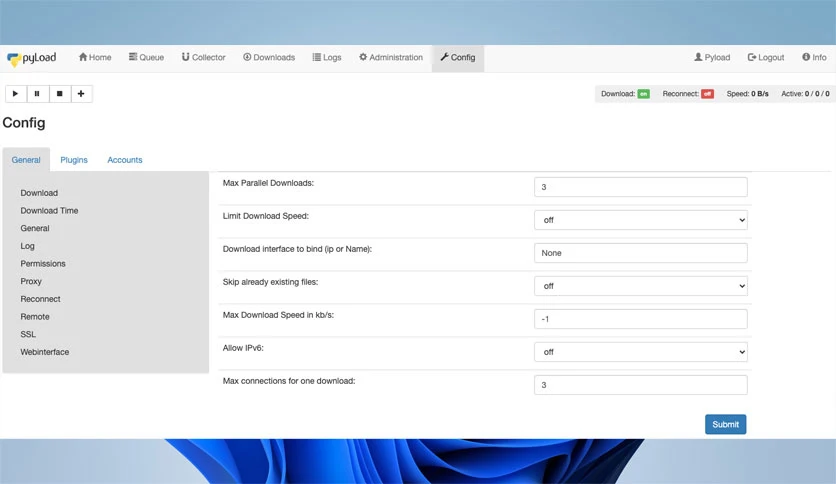Click the Allow IPv6 label
Image resolution: width=836 pixels, height=484 pixels.
click(x=243, y=348)
